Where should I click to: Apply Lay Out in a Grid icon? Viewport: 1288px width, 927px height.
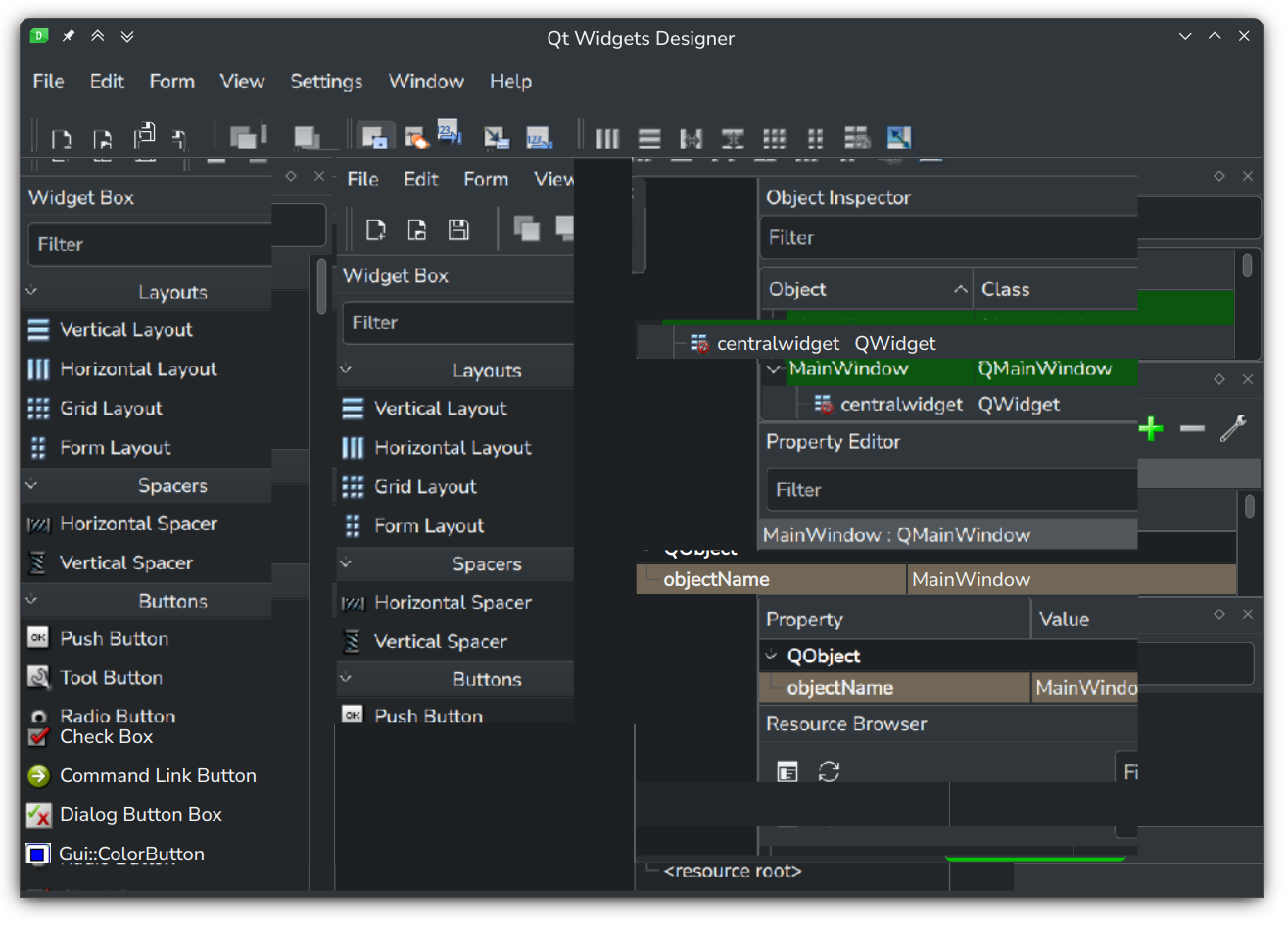pyautogui.click(x=775, y=138)
